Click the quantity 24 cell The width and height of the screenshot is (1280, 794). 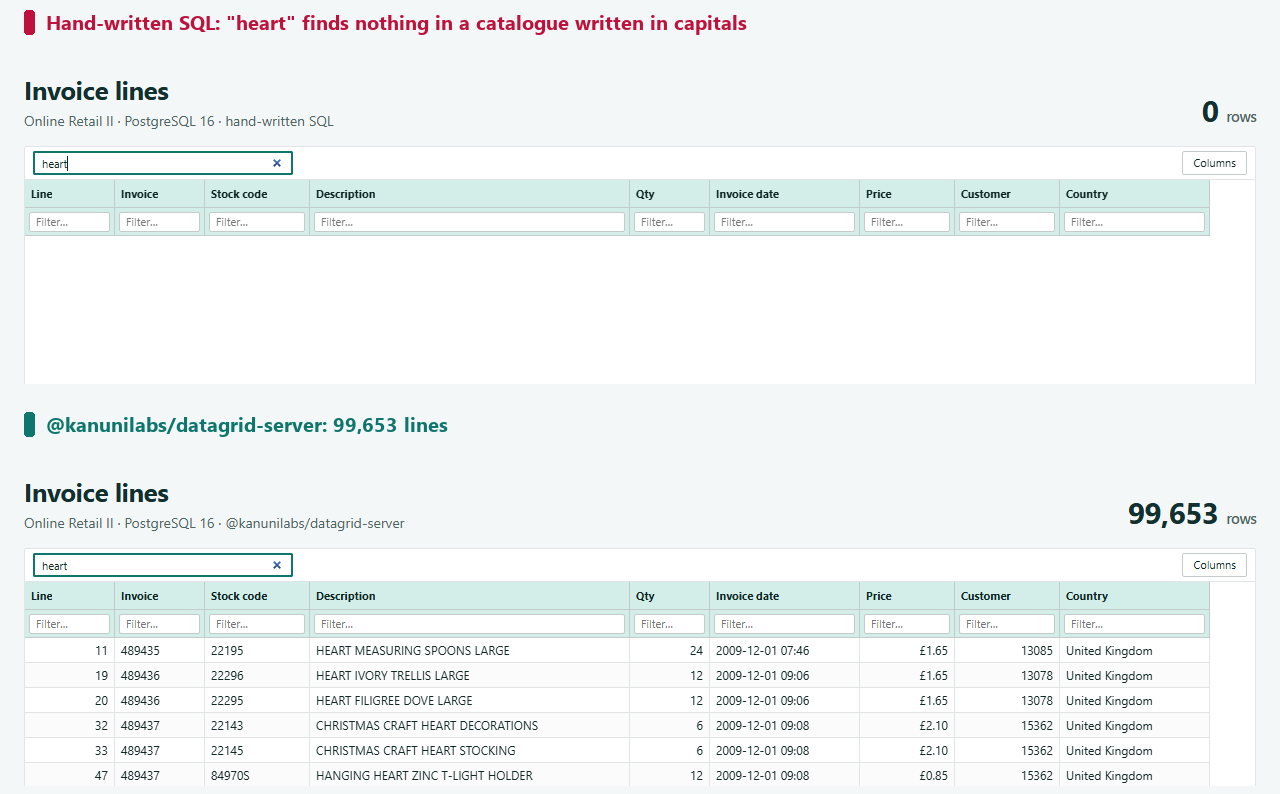click(x=670, y=651)
